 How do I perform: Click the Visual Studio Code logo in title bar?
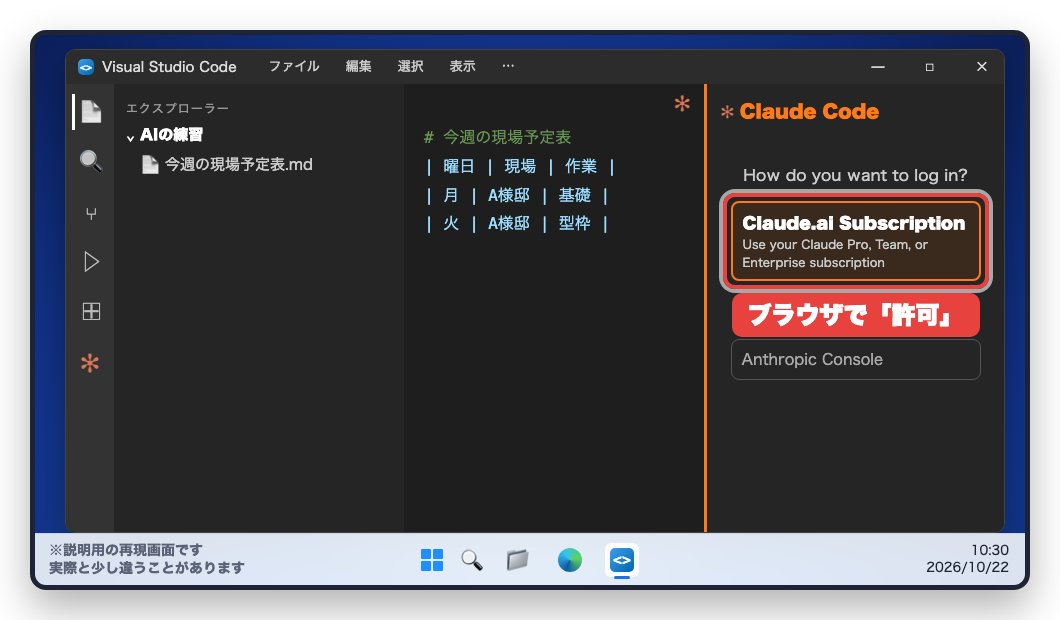click(86, 67)
